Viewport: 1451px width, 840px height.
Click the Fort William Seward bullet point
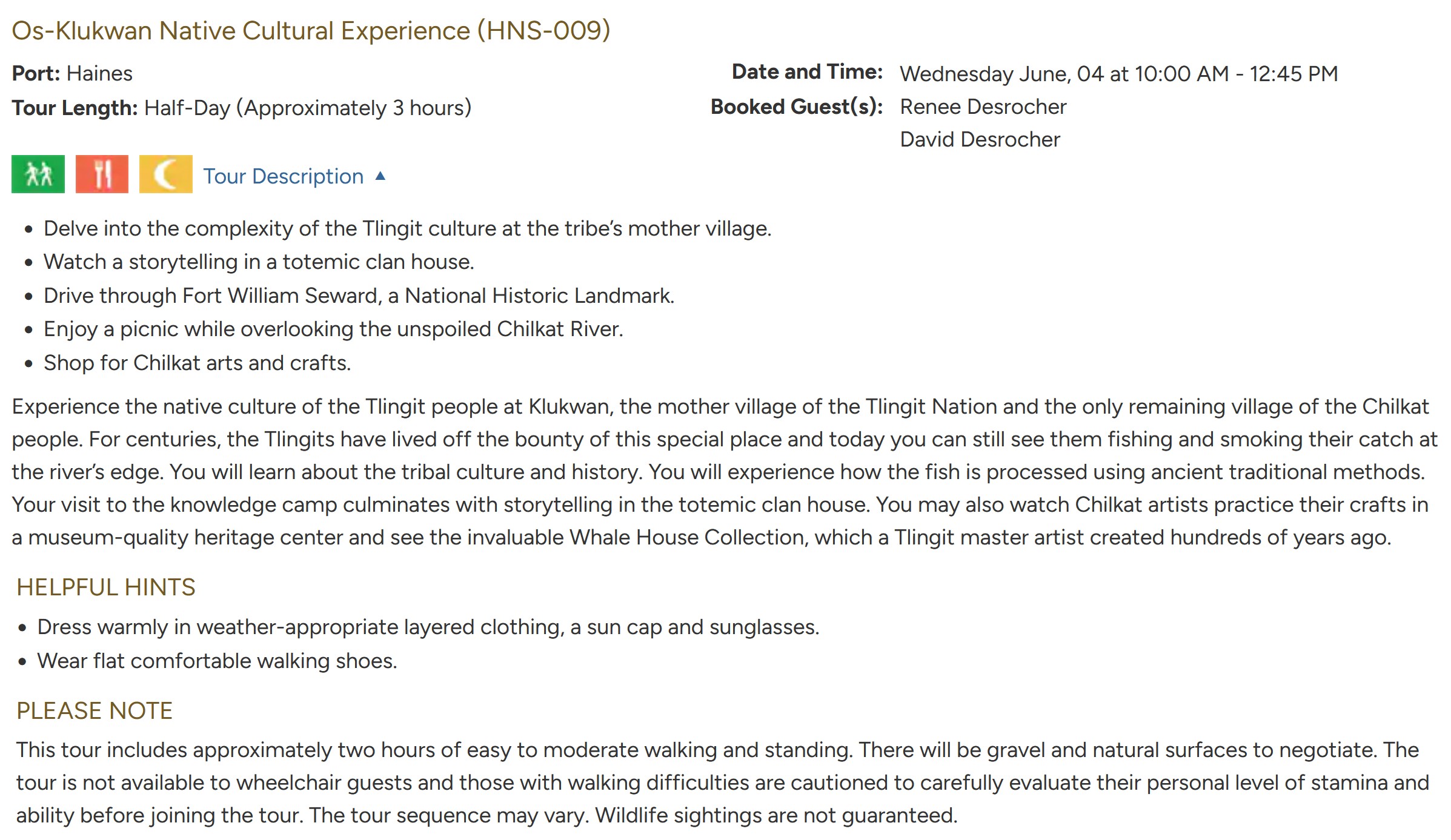tap(359, 296)
